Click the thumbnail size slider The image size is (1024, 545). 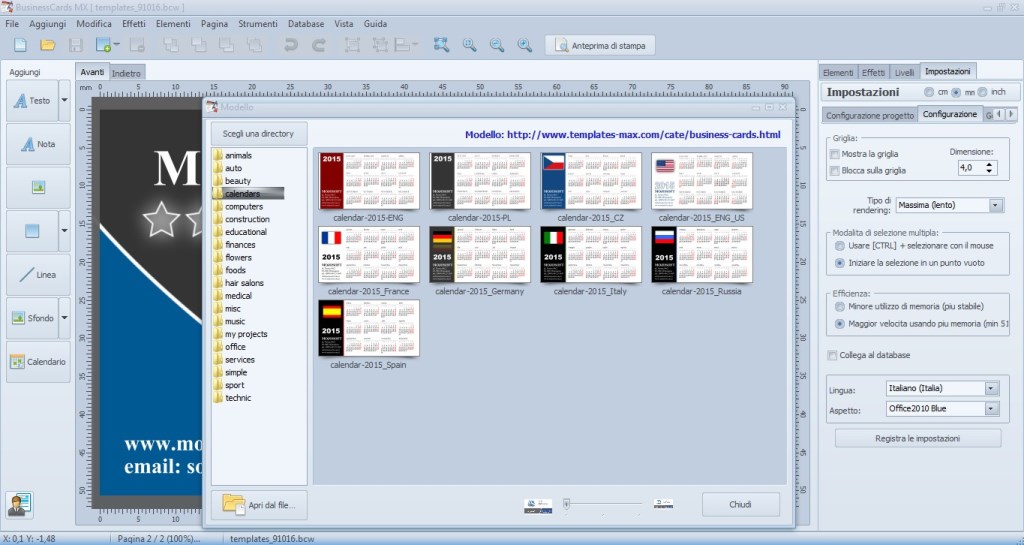tap(603, 504)
